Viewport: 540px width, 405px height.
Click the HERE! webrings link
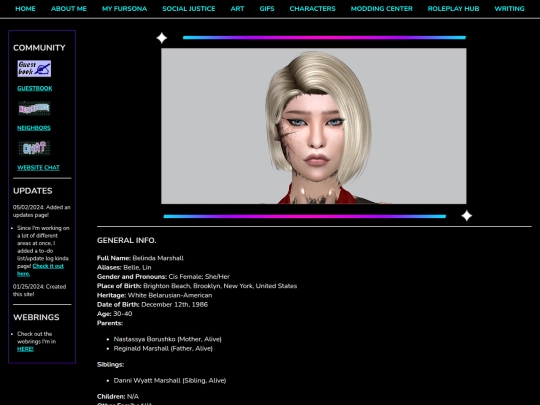[x=25, y=349]
